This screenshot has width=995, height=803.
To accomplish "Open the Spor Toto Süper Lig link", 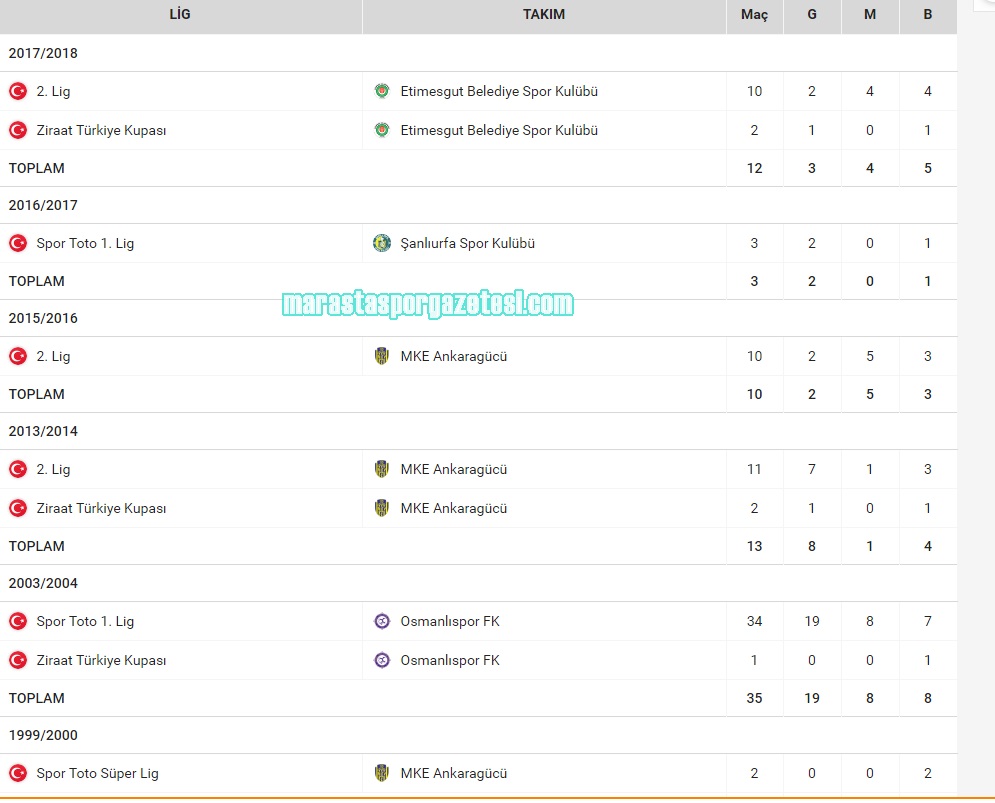I will tap(98, 773).
